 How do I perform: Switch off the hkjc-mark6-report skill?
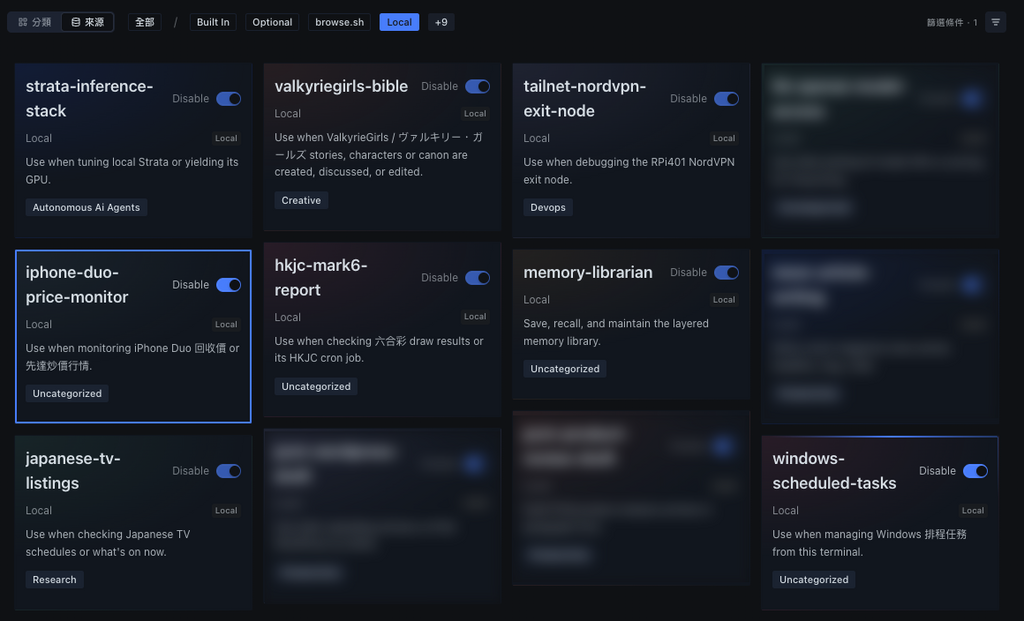tap(477, 278)
